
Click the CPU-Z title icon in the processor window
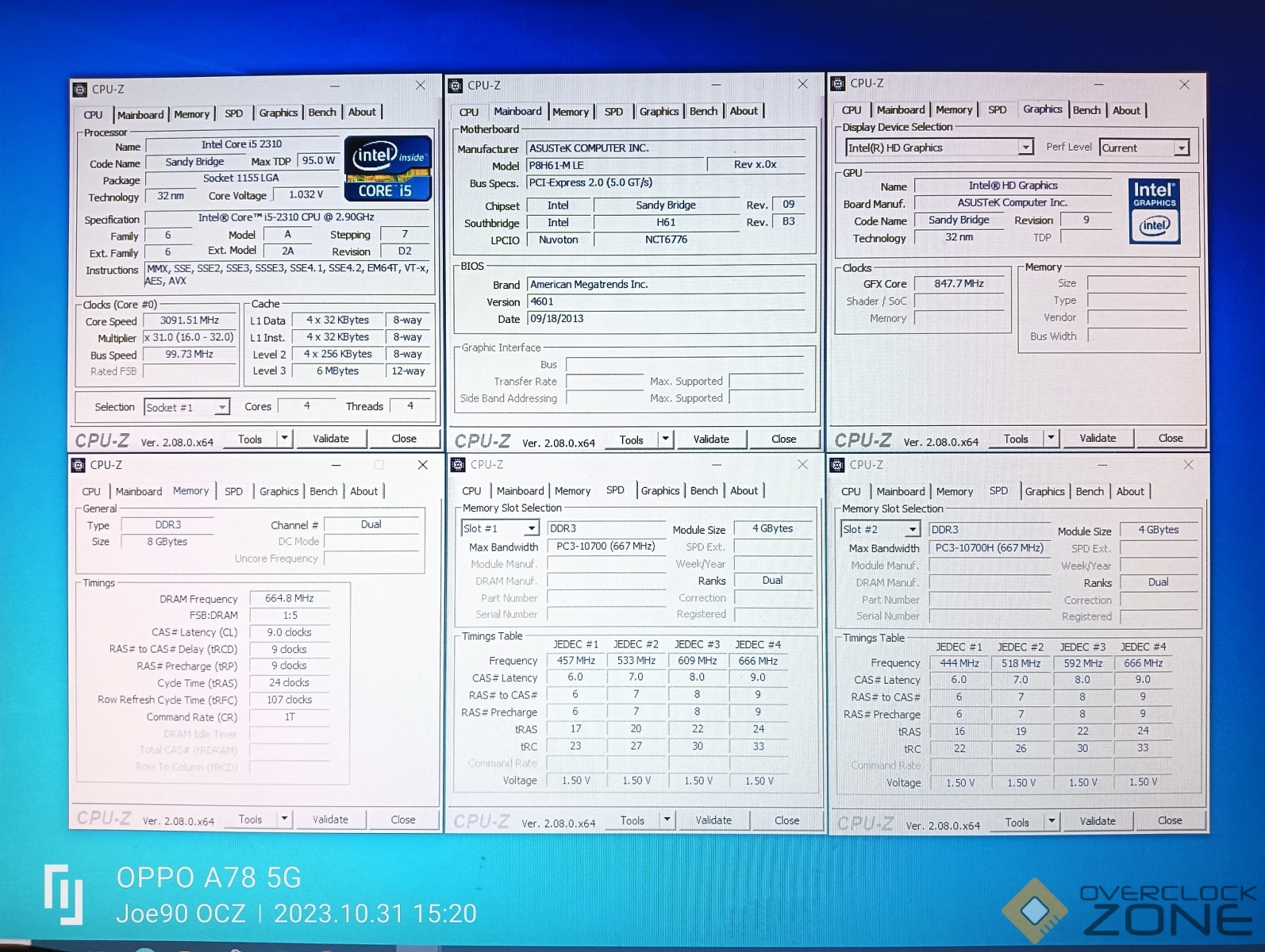(x=80, y=90)
